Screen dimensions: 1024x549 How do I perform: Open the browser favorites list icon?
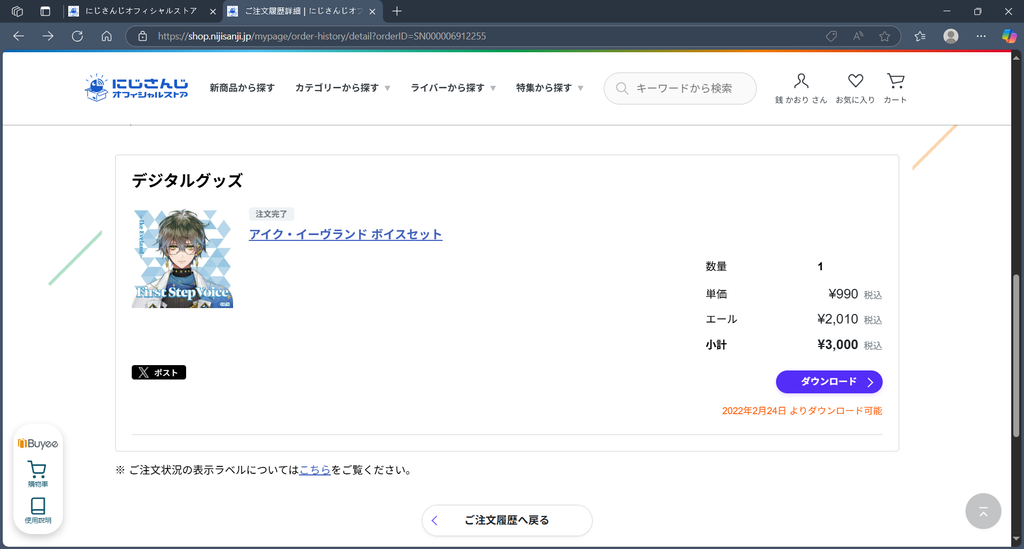coord(920,36)
